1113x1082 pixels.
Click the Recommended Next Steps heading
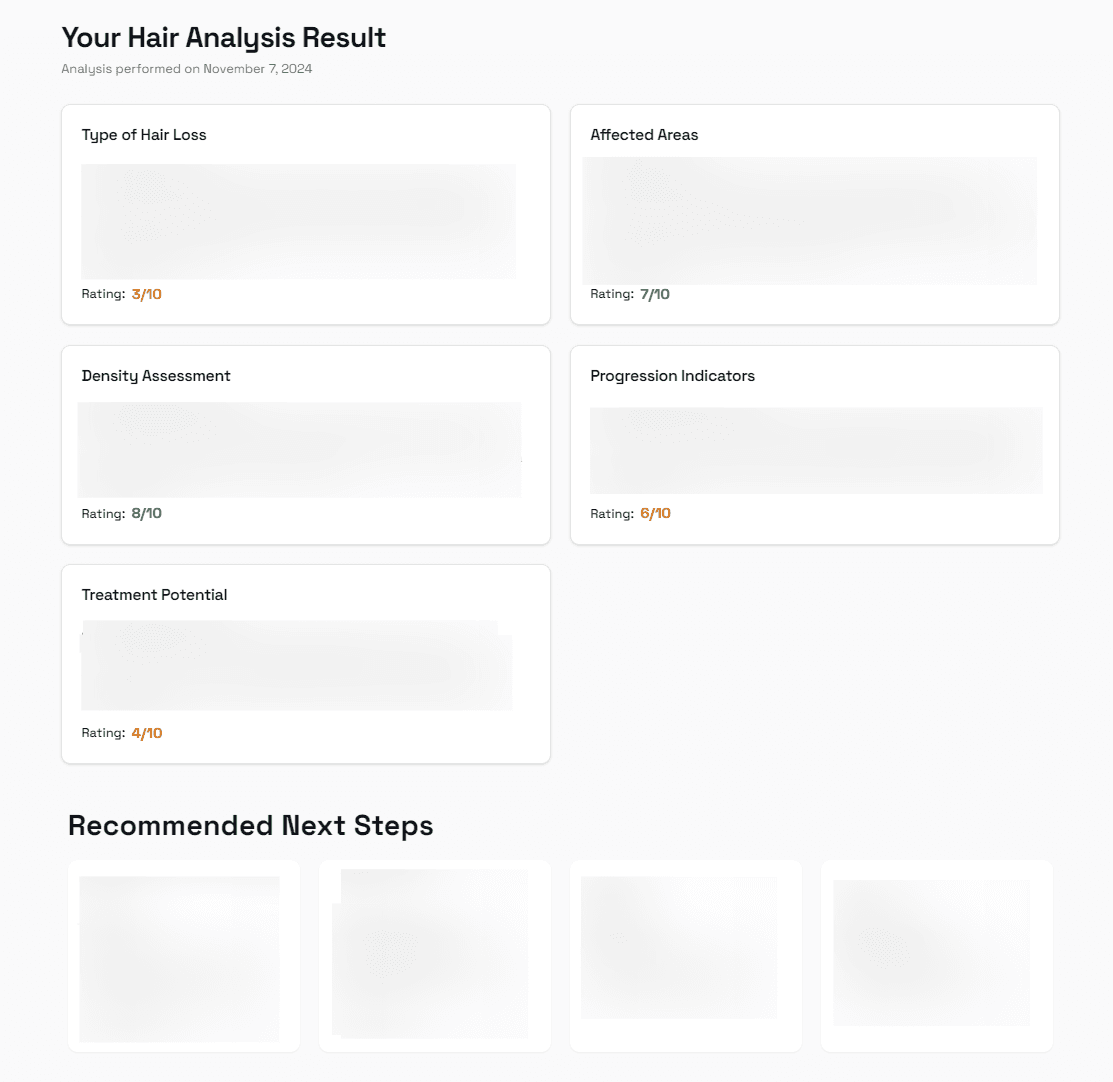pyautogui.click(x=251, y=826)
